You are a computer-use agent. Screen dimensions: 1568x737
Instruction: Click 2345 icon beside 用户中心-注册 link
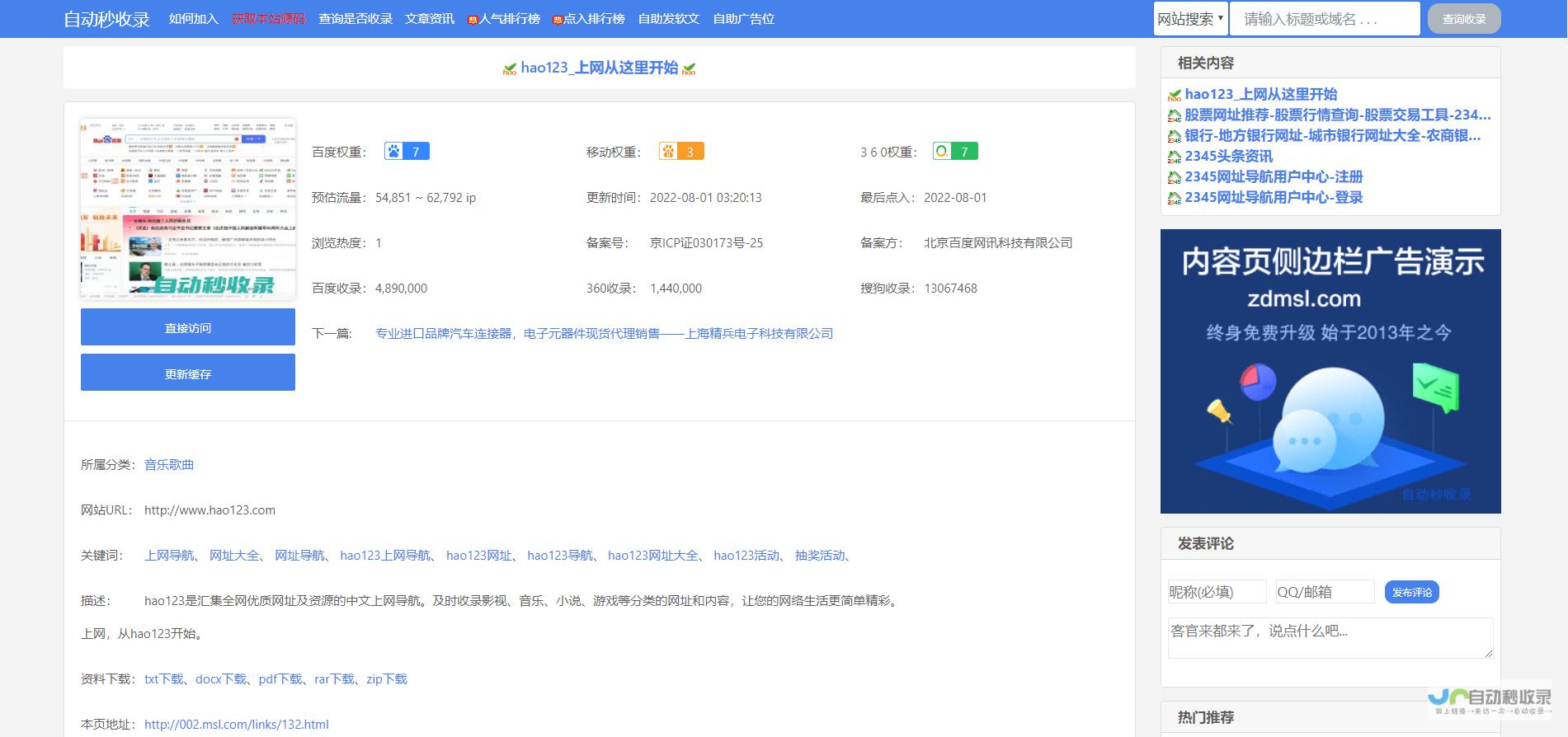pyautogui.click(x=1175, y=178)
